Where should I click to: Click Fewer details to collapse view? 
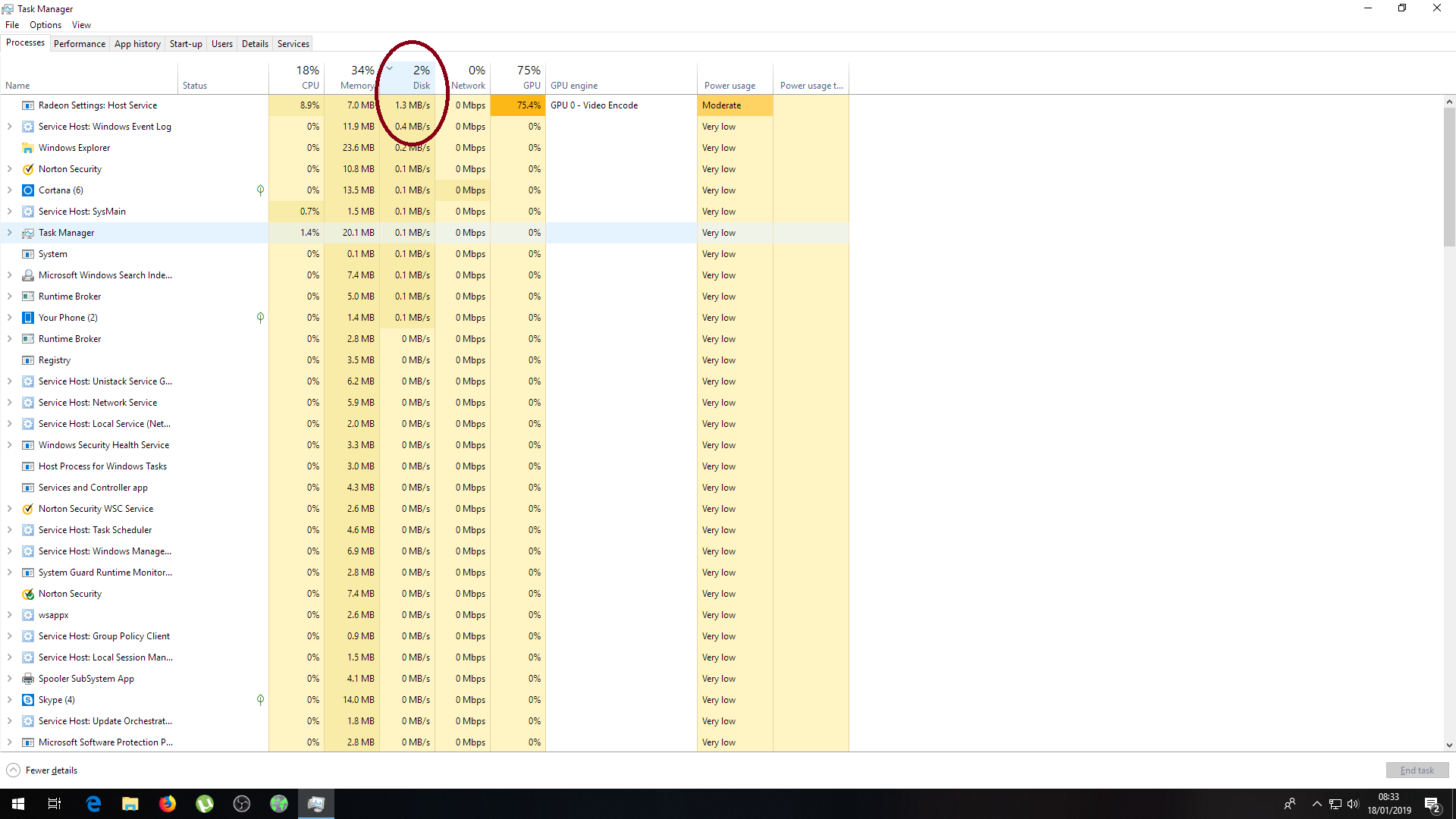(42, 770)
